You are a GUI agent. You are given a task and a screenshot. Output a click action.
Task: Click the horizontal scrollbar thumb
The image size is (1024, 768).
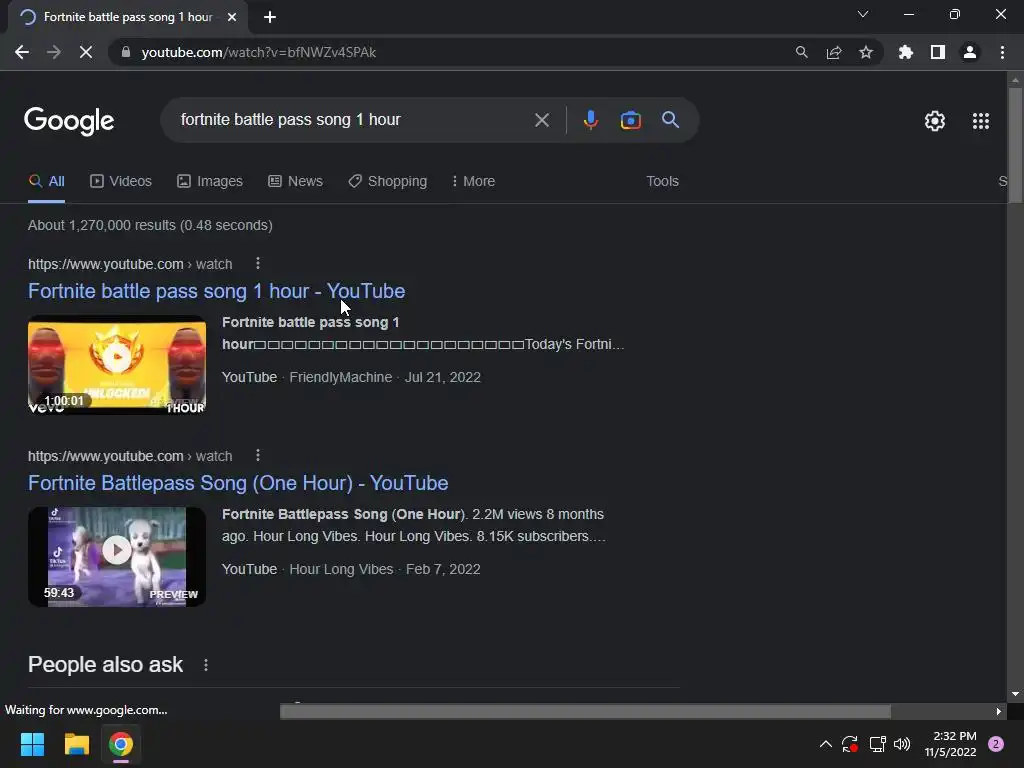(x=585, y=711)
